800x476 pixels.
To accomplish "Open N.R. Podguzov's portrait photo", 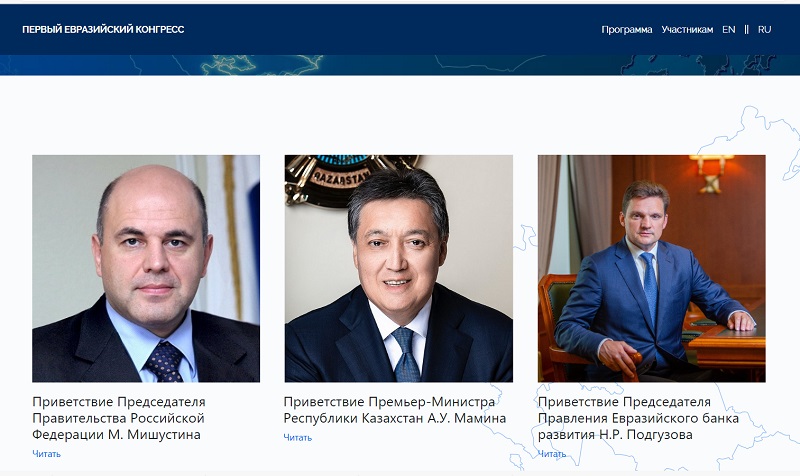I will pos(652,268).
